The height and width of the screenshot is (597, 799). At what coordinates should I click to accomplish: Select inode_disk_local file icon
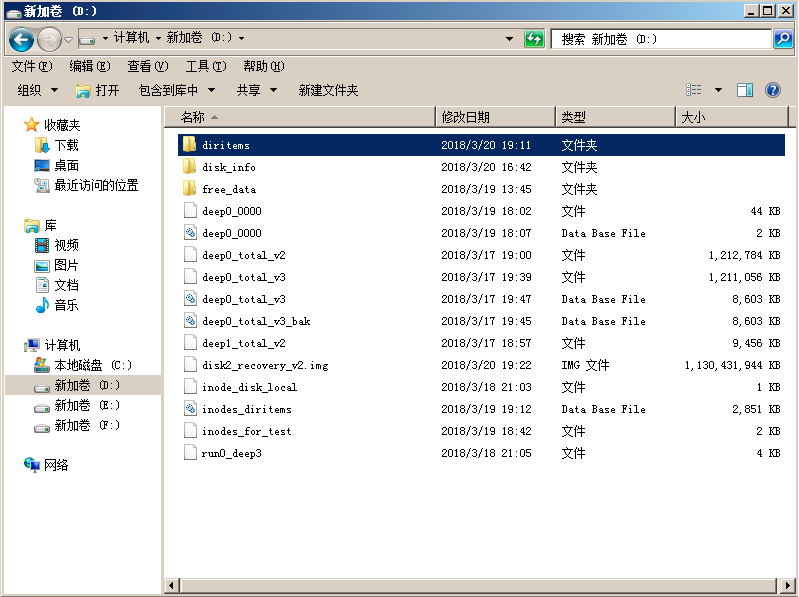[190, 387]
